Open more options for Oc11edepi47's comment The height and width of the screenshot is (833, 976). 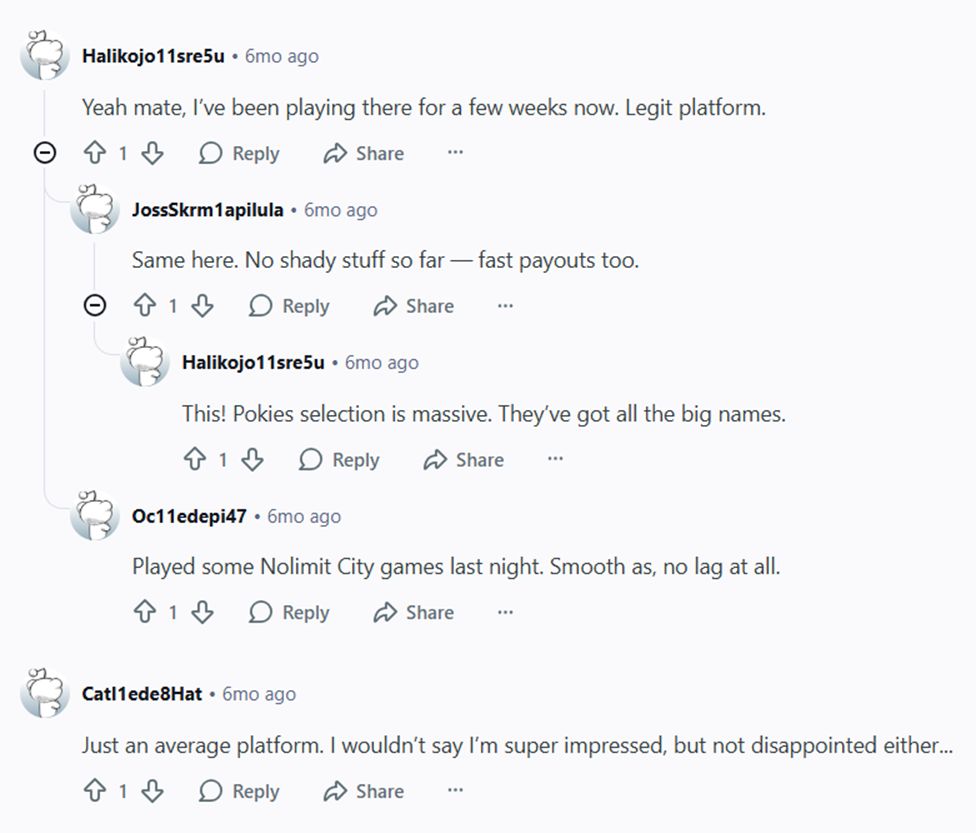click(505, 612)
